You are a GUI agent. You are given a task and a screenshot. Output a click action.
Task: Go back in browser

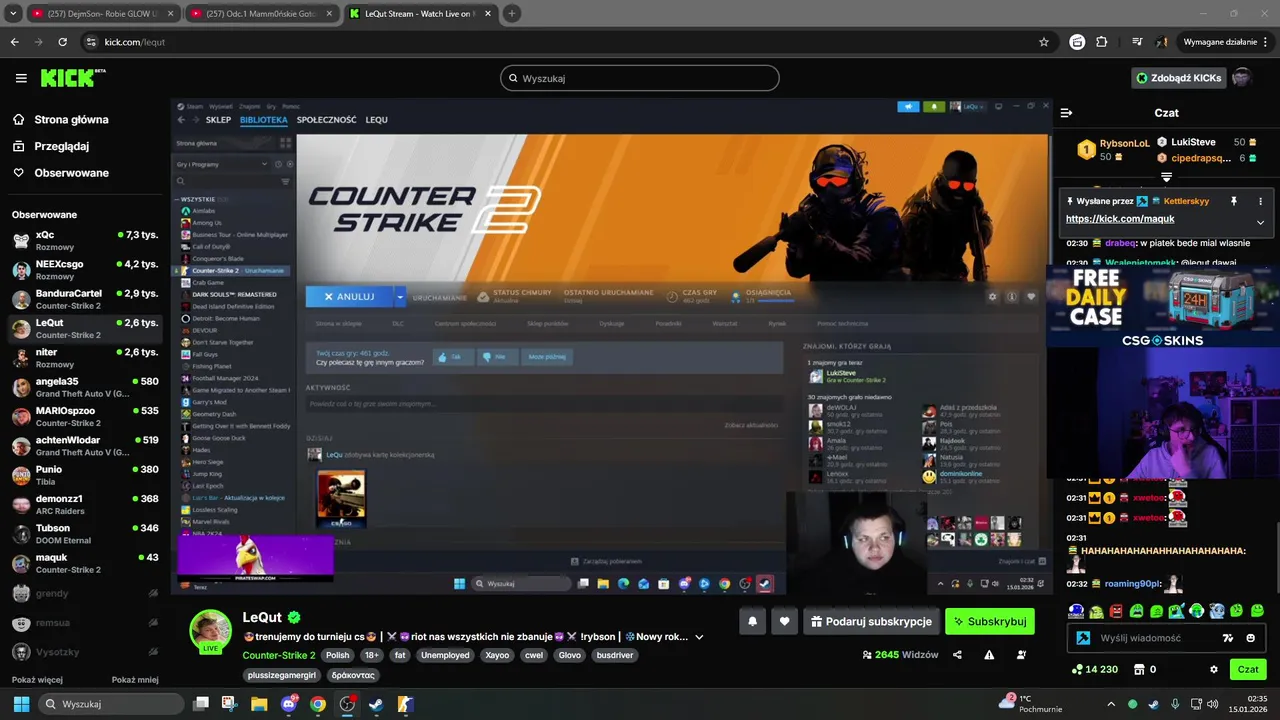(14, 42)
